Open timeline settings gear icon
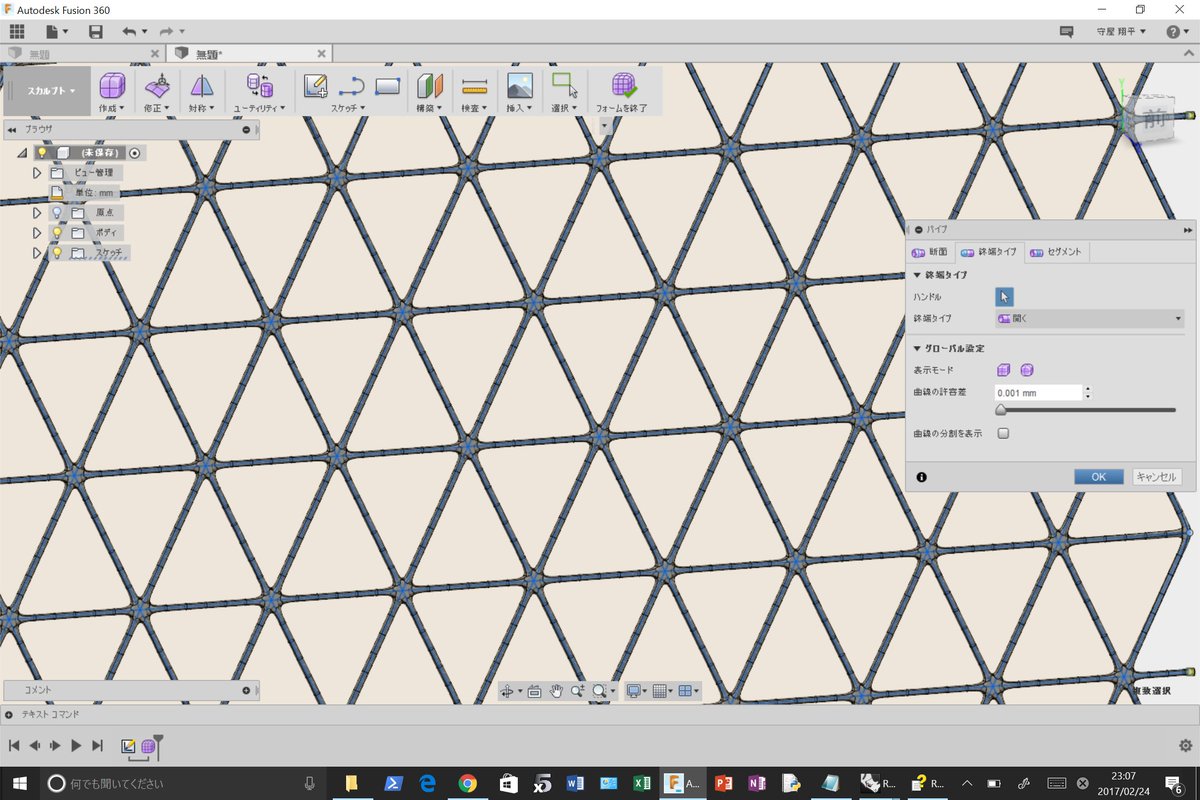1200x800 pixels. tap(1186, 746)
